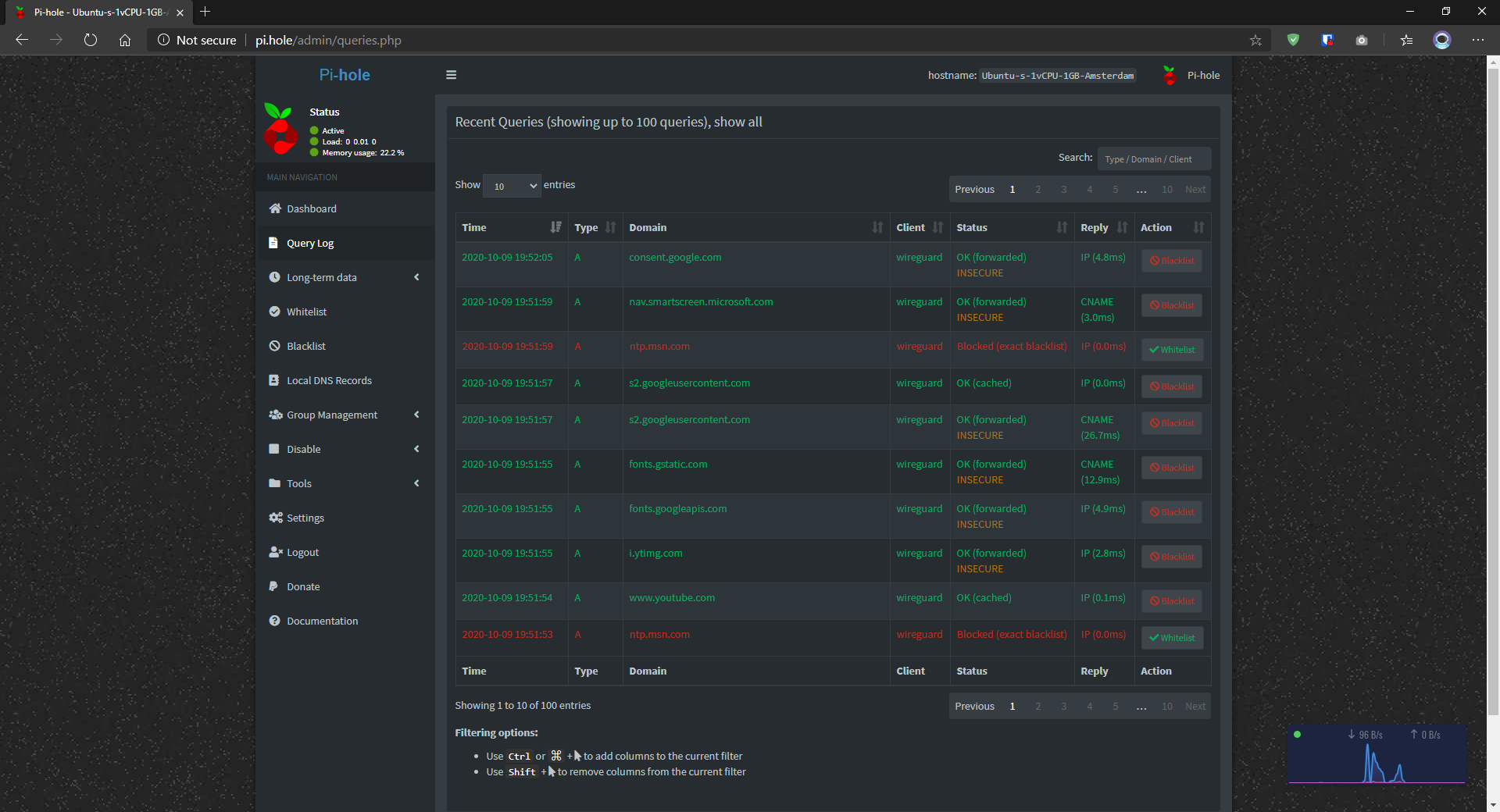
Task: Open Local DNS Records in sidebar
Action: (329, 380)
